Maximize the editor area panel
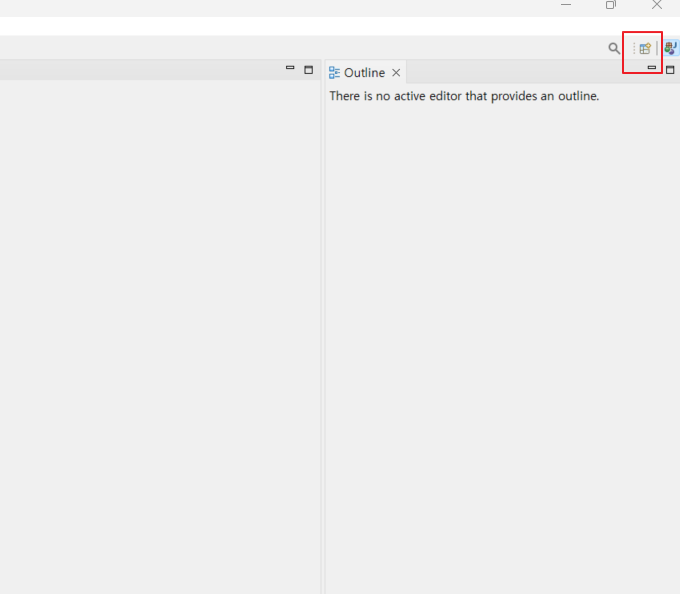This screenshot has width=680, height=594. [x=308, y=70]
